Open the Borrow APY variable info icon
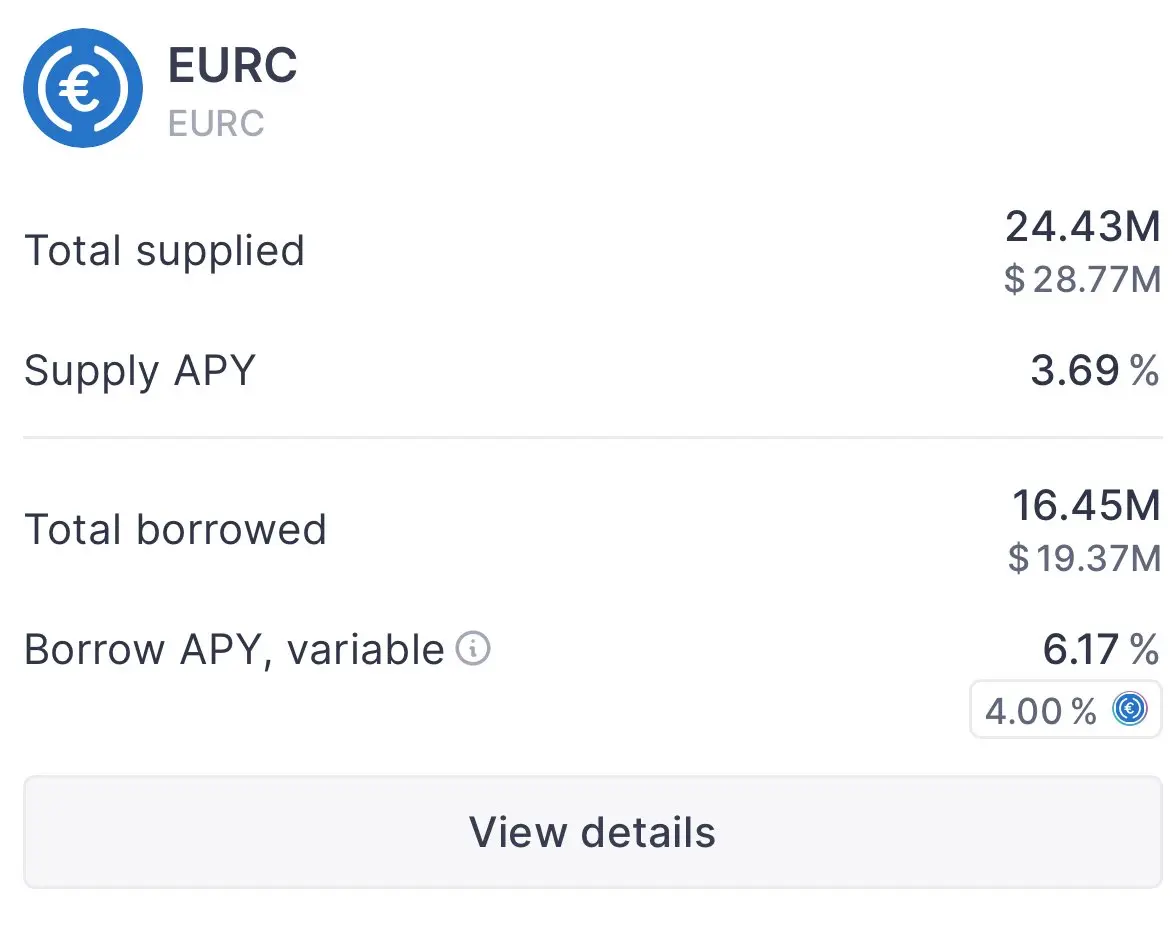 pyautogui.click(x=473, y=648)
